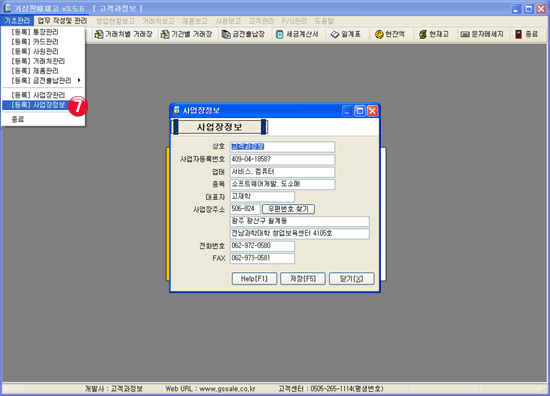
Task: Open the 문자메세지 text message toolbar button
Action: coord(482,34)
